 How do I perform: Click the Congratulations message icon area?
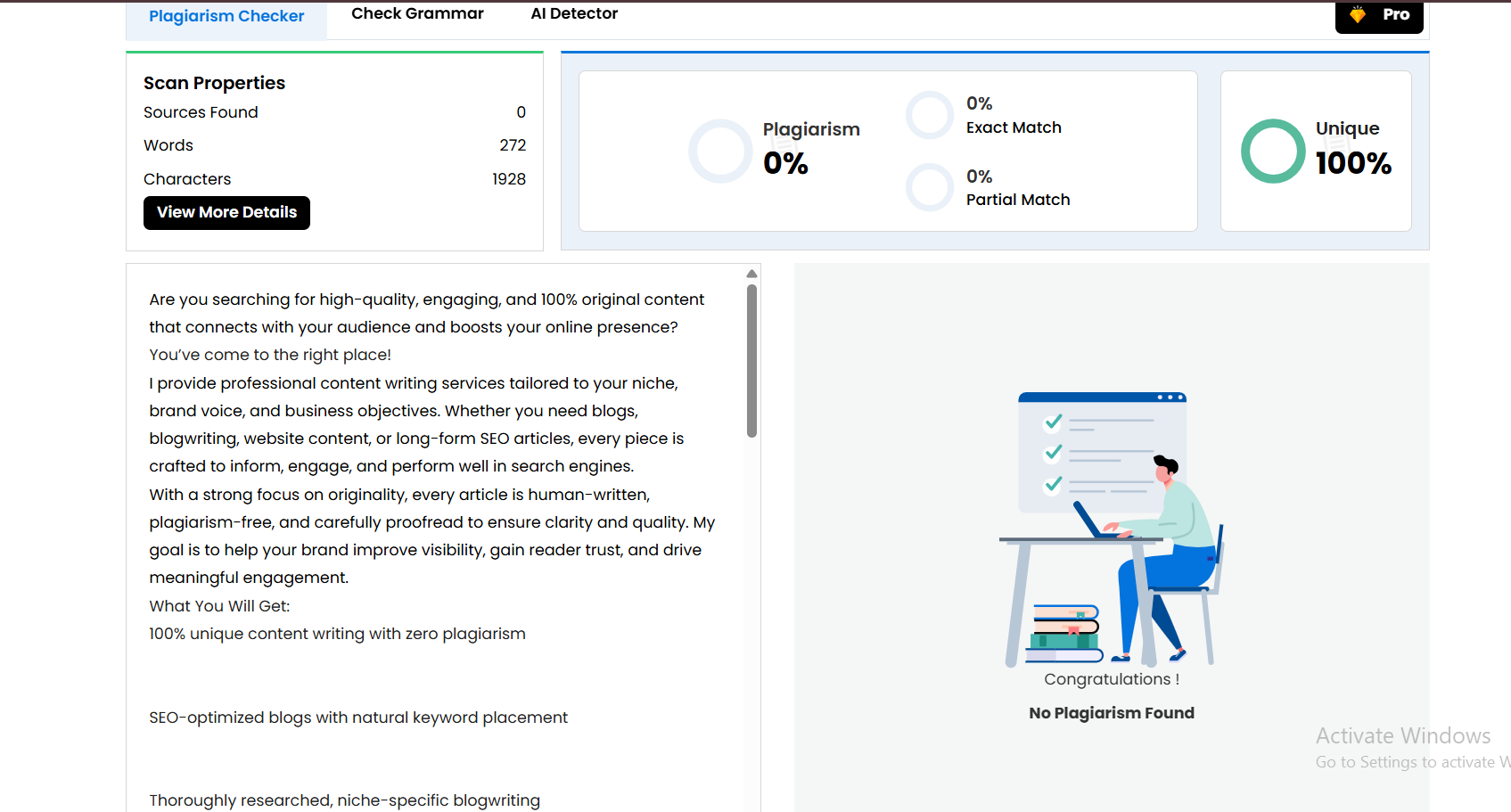click(x=1111, y=678)
